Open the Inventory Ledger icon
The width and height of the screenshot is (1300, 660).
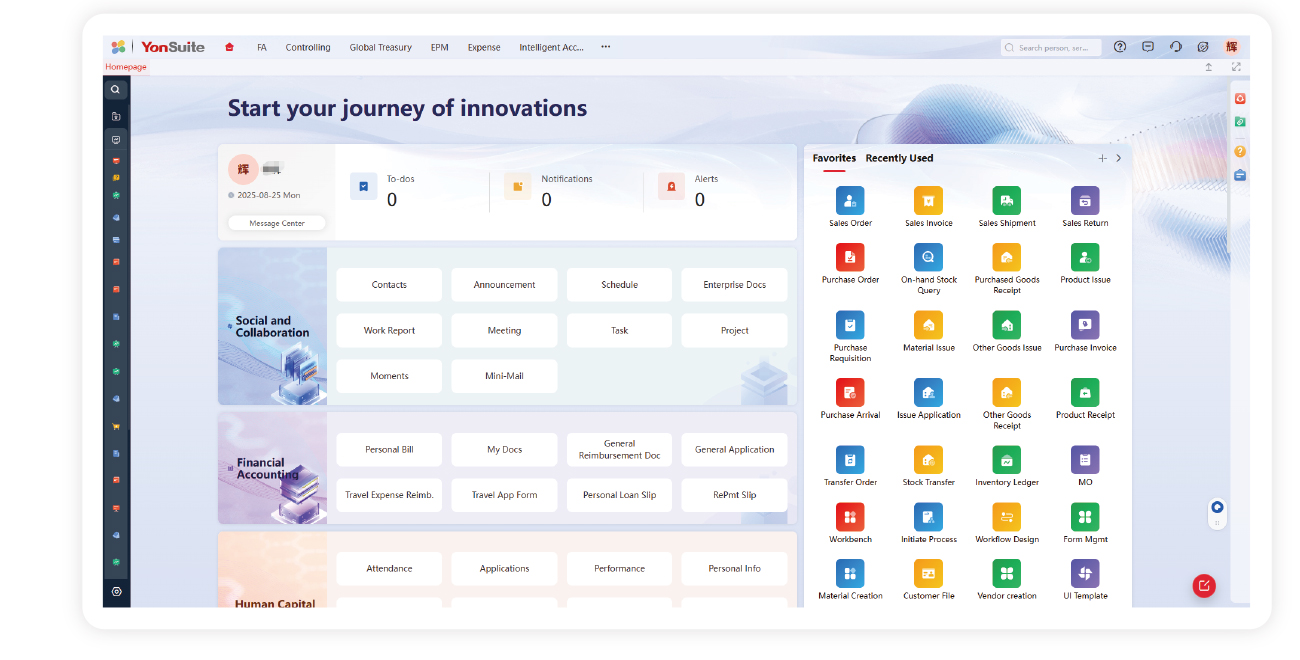coord(1006,461)
